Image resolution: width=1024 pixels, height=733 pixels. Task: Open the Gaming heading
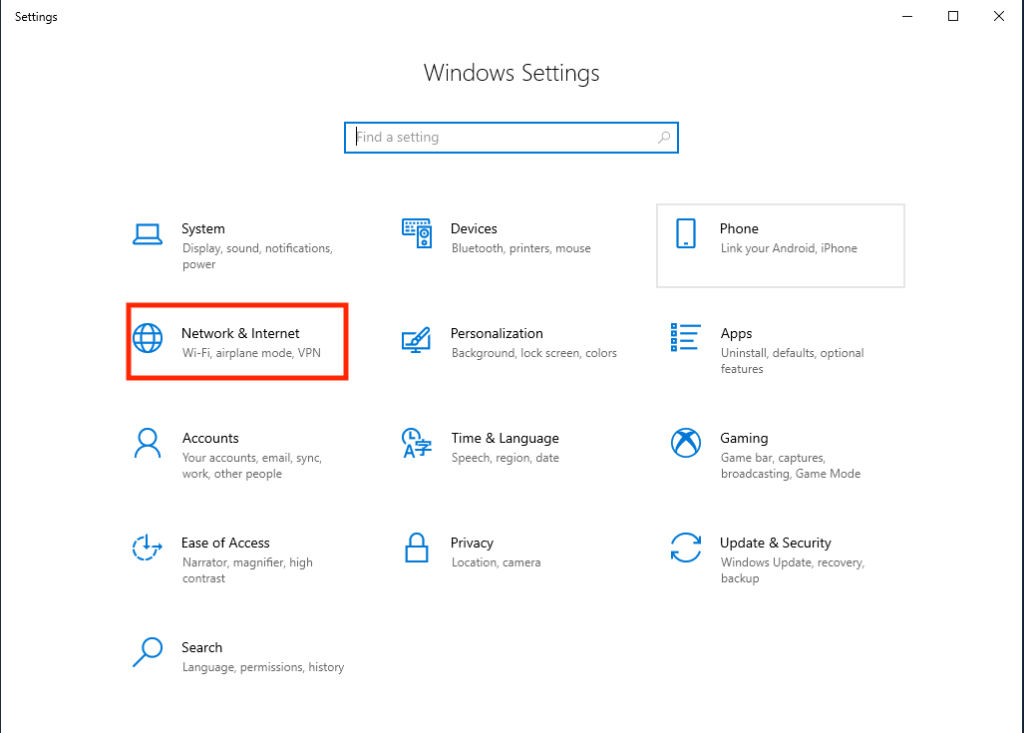(744, 438)
